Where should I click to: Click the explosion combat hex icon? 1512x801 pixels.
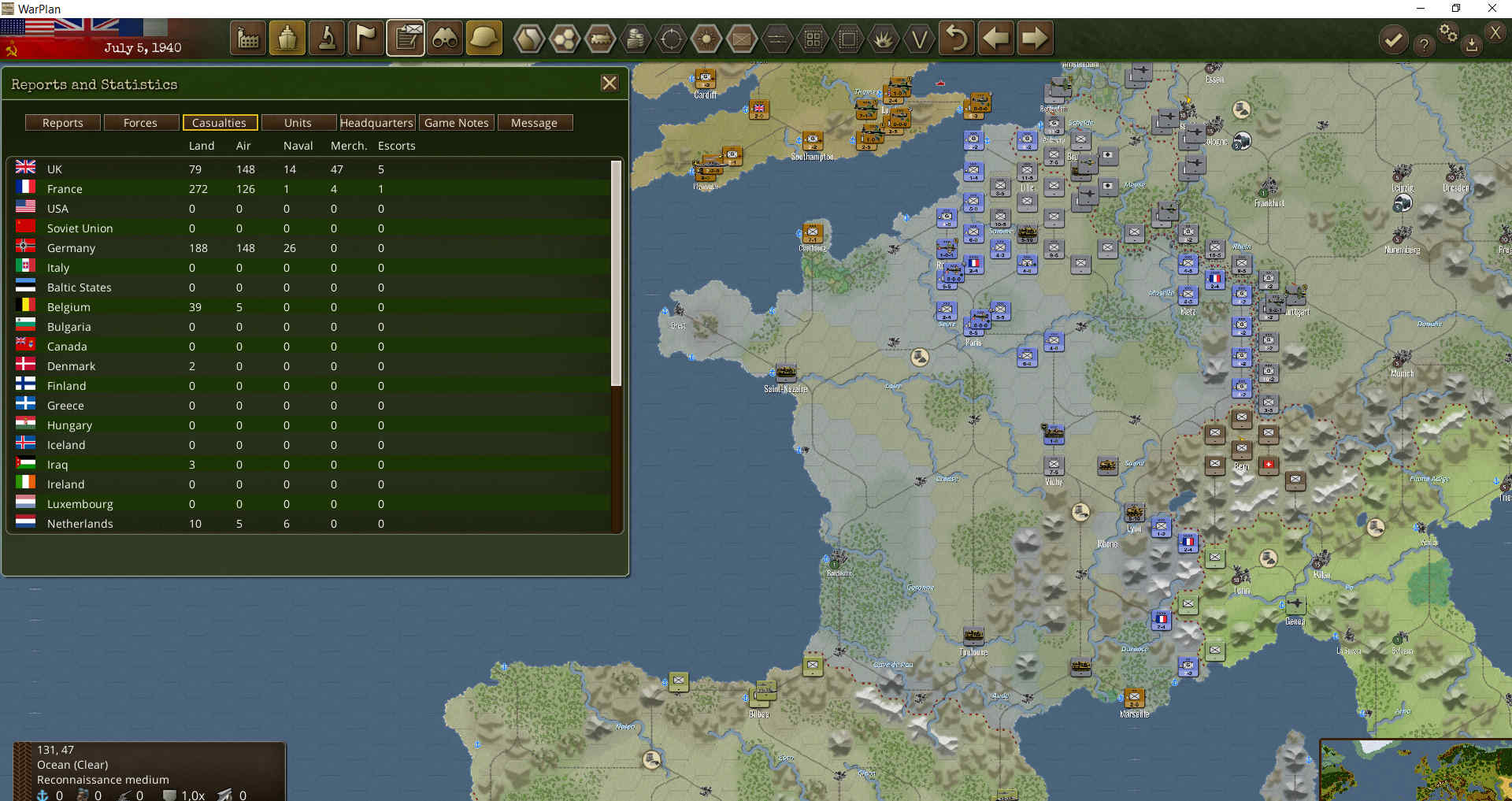(884, 38)
